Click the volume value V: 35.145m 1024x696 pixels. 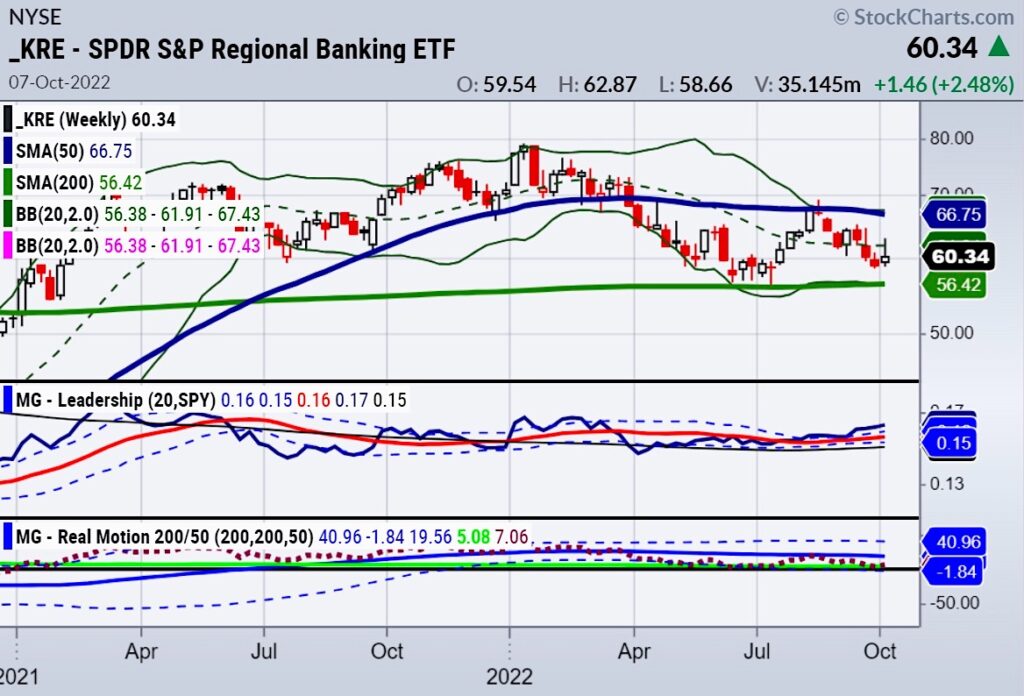coord(807,84)
